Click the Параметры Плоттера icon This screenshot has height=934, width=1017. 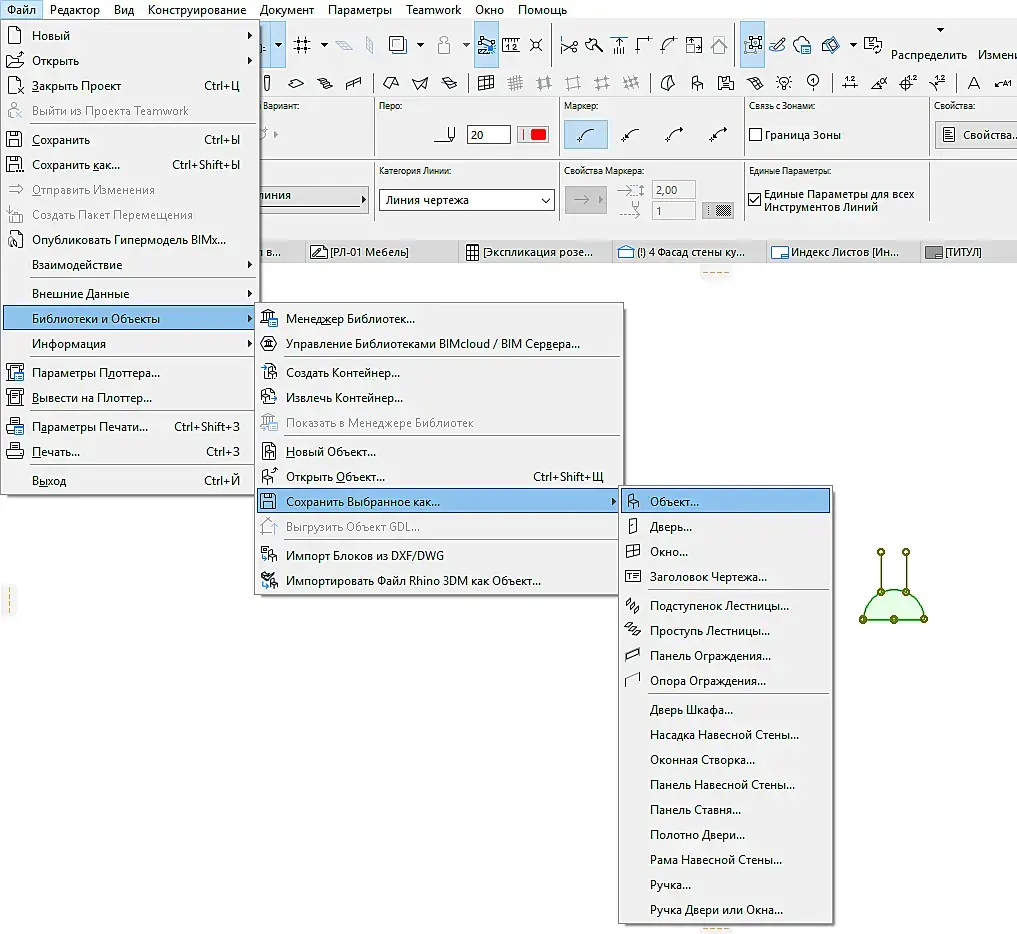tap(14, 372)
